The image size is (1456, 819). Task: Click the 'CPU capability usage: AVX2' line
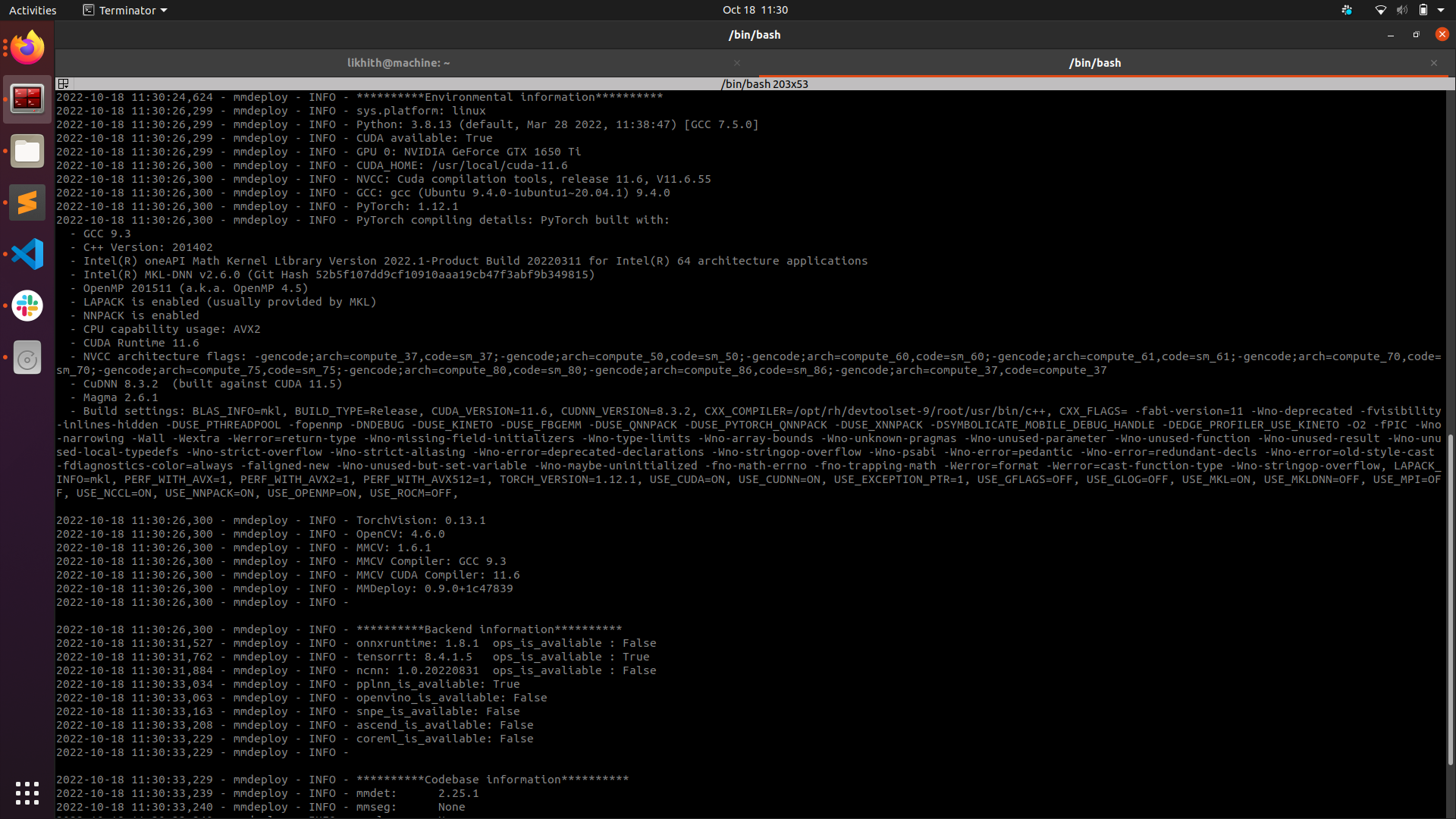(172, 329)
